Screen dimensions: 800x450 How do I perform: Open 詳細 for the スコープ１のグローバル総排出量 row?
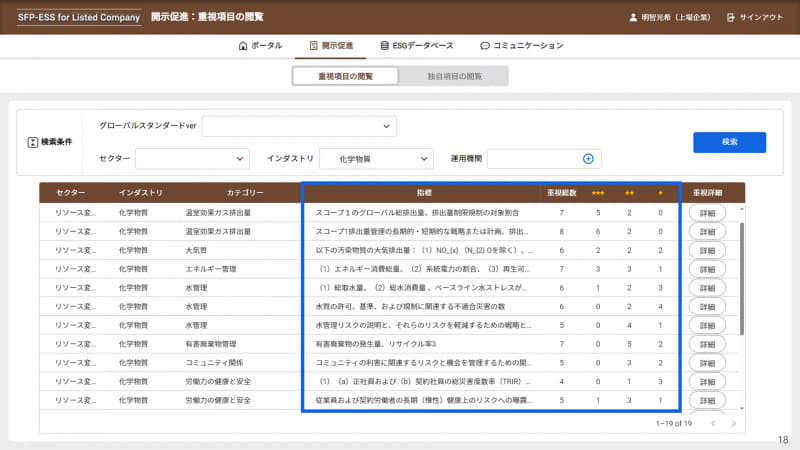click(707, 213)
